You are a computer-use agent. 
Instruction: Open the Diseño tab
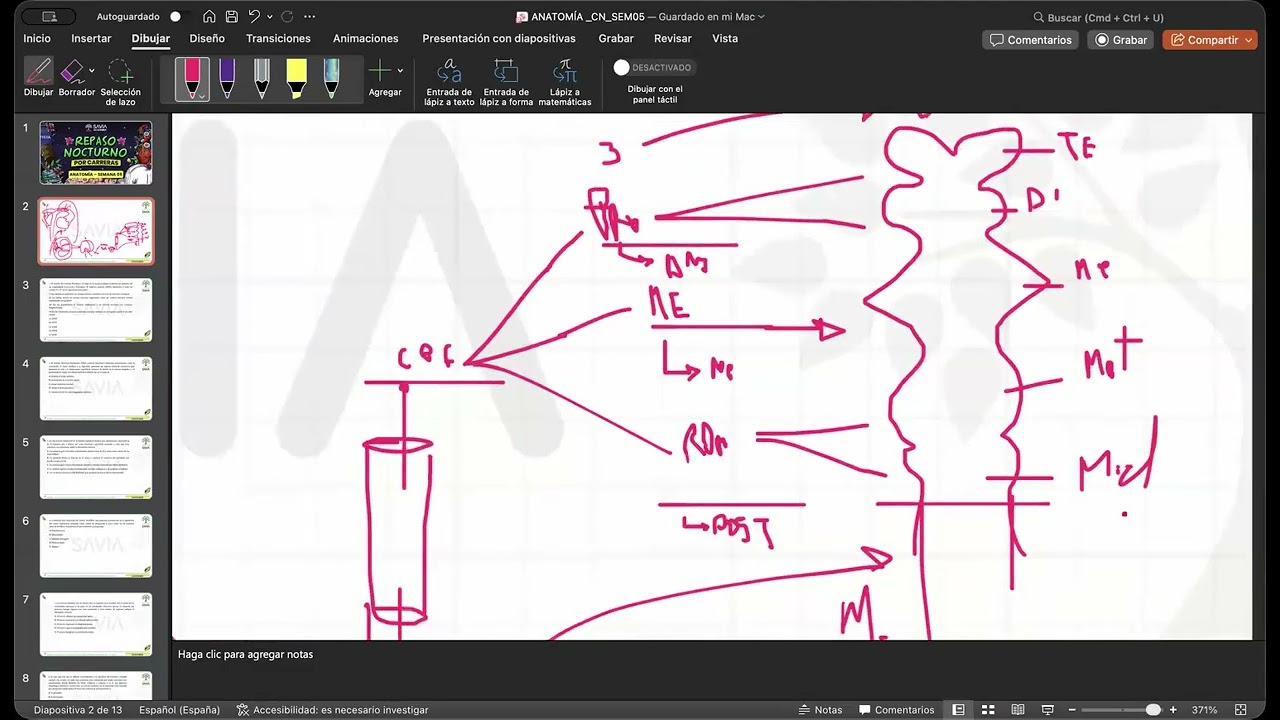click(207, 38)
